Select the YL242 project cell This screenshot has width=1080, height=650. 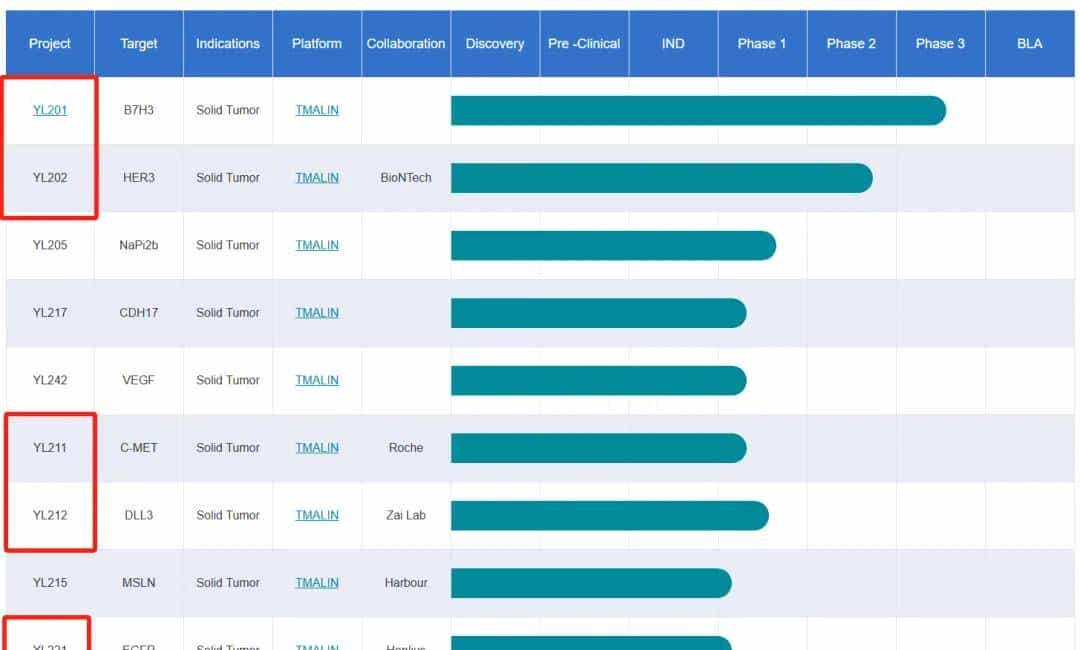(x=50, y=380)
